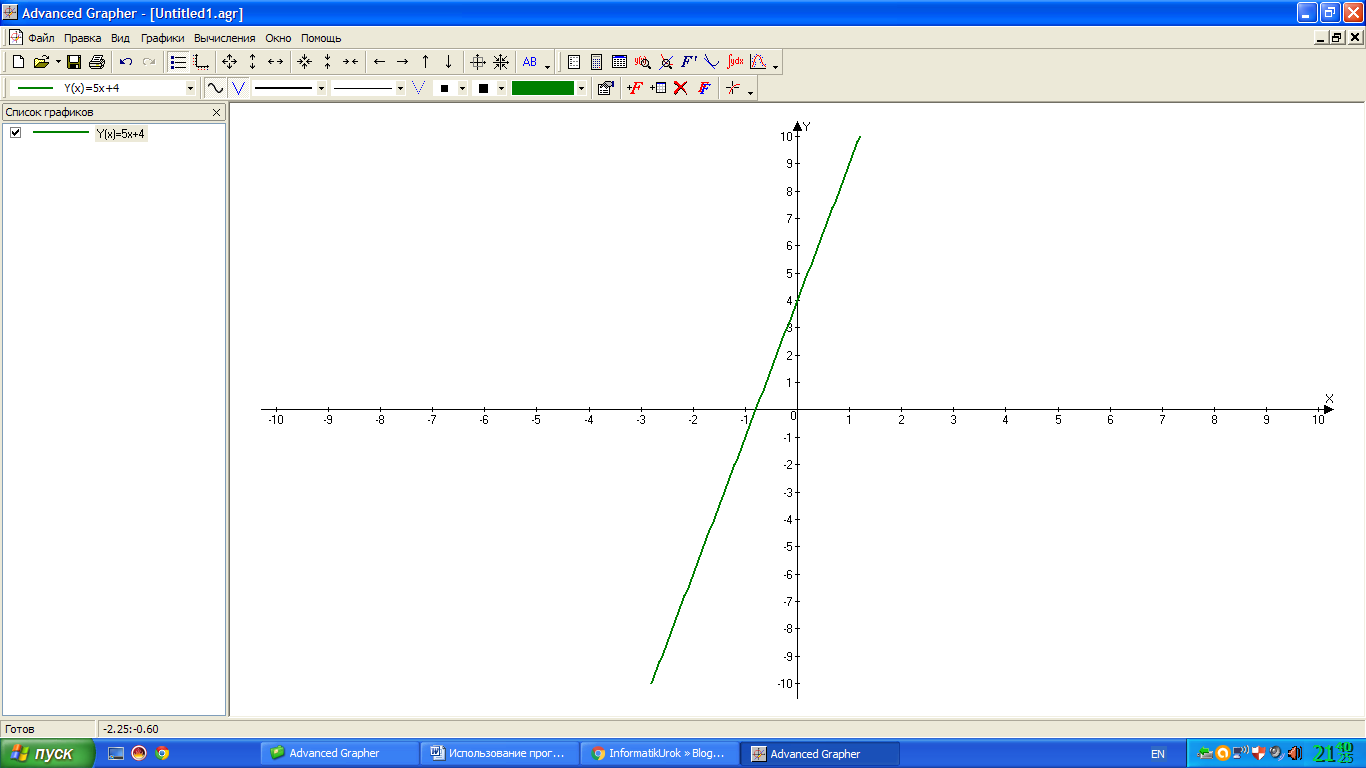Move the view down with the arrow
The image size is (1366, 768).
click(448, 62)
